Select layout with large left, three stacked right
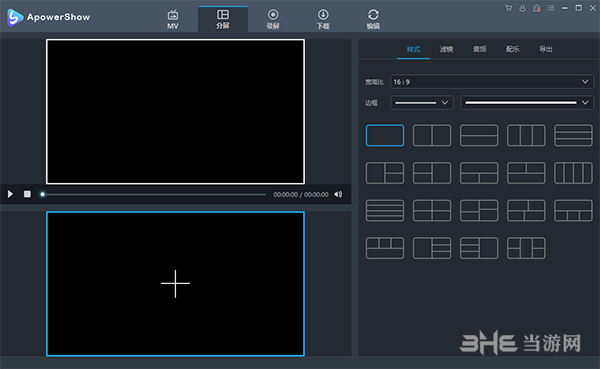Viewport: 600px width, 369px height. click(x=432, y=248)
